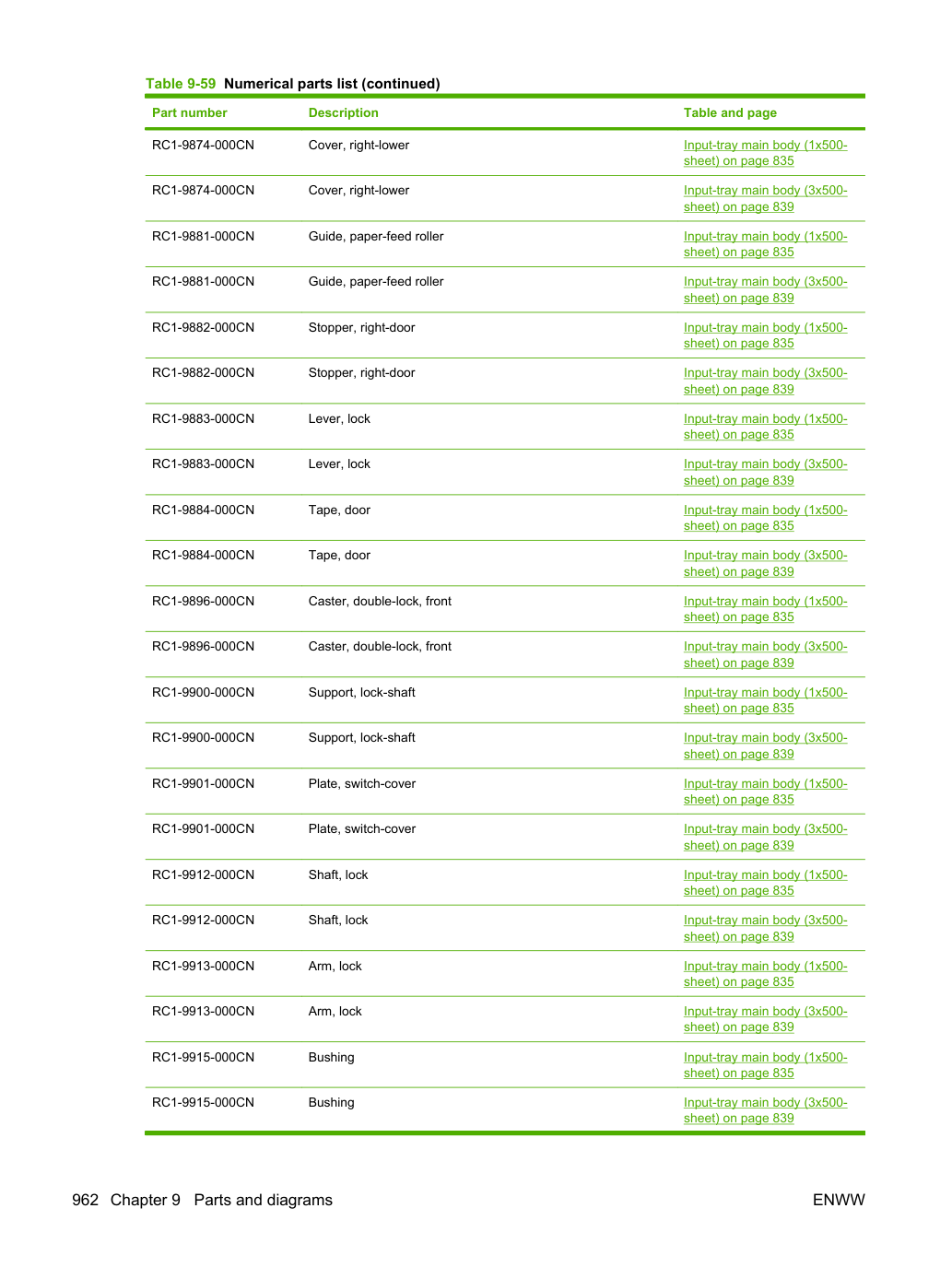Click Shaft, lock page 835 link
Screen dimensions: 952x1267
click(765, 883)
